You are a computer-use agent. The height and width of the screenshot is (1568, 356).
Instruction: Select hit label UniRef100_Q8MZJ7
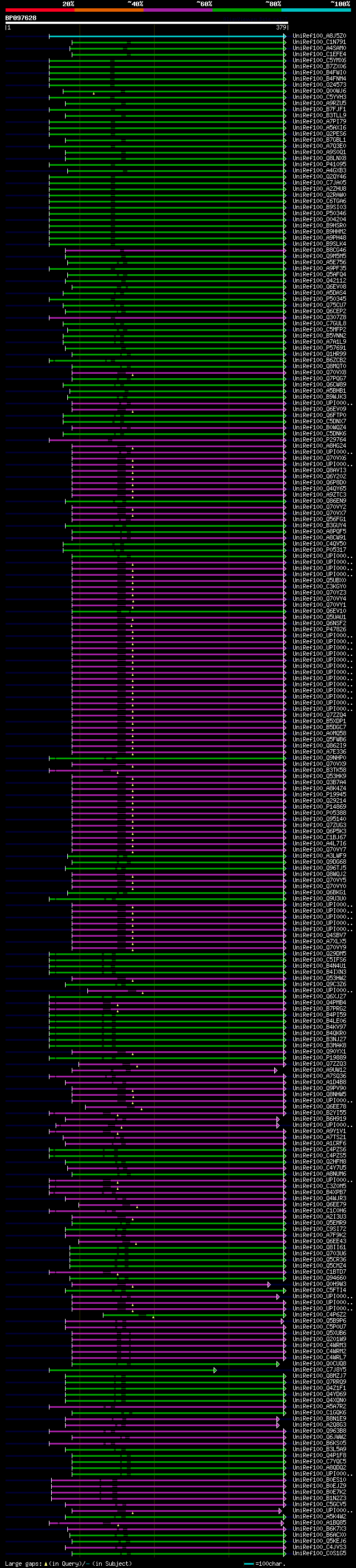point(319,1376)
